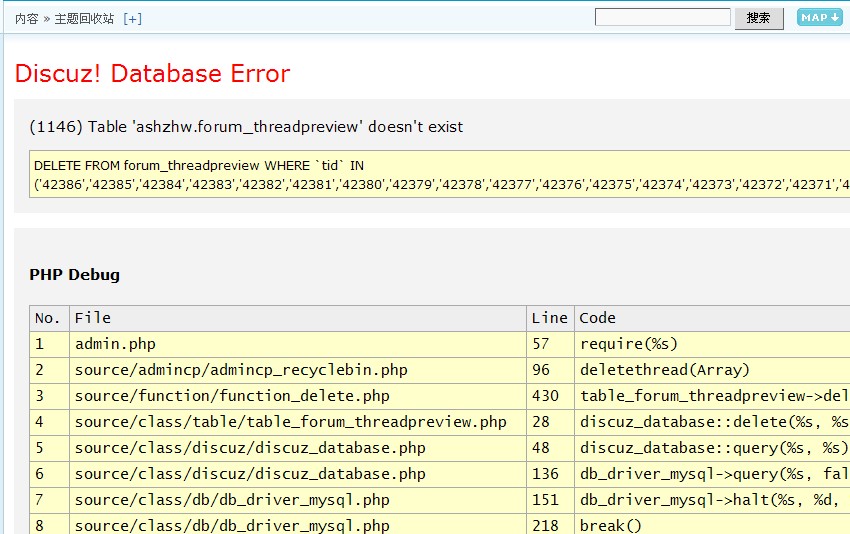The image size is (850, 534).
Task: Click discuz_database.php cell in row 6
Action: (x=298, y=474)
